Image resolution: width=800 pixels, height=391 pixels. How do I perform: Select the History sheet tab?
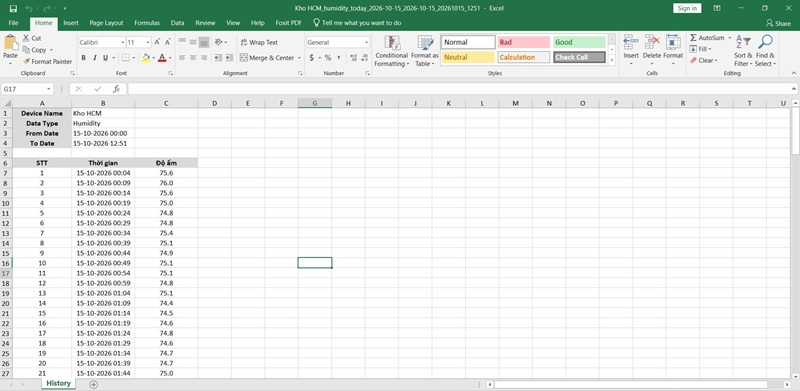tap(58, 383)
